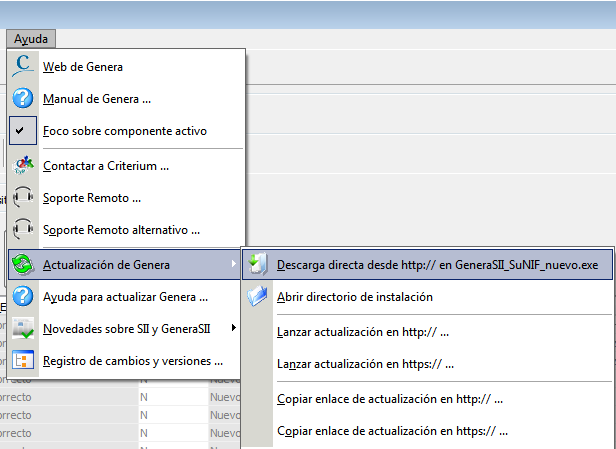Click the green refresh icon for Actualización de Genera

pos(23,264)
